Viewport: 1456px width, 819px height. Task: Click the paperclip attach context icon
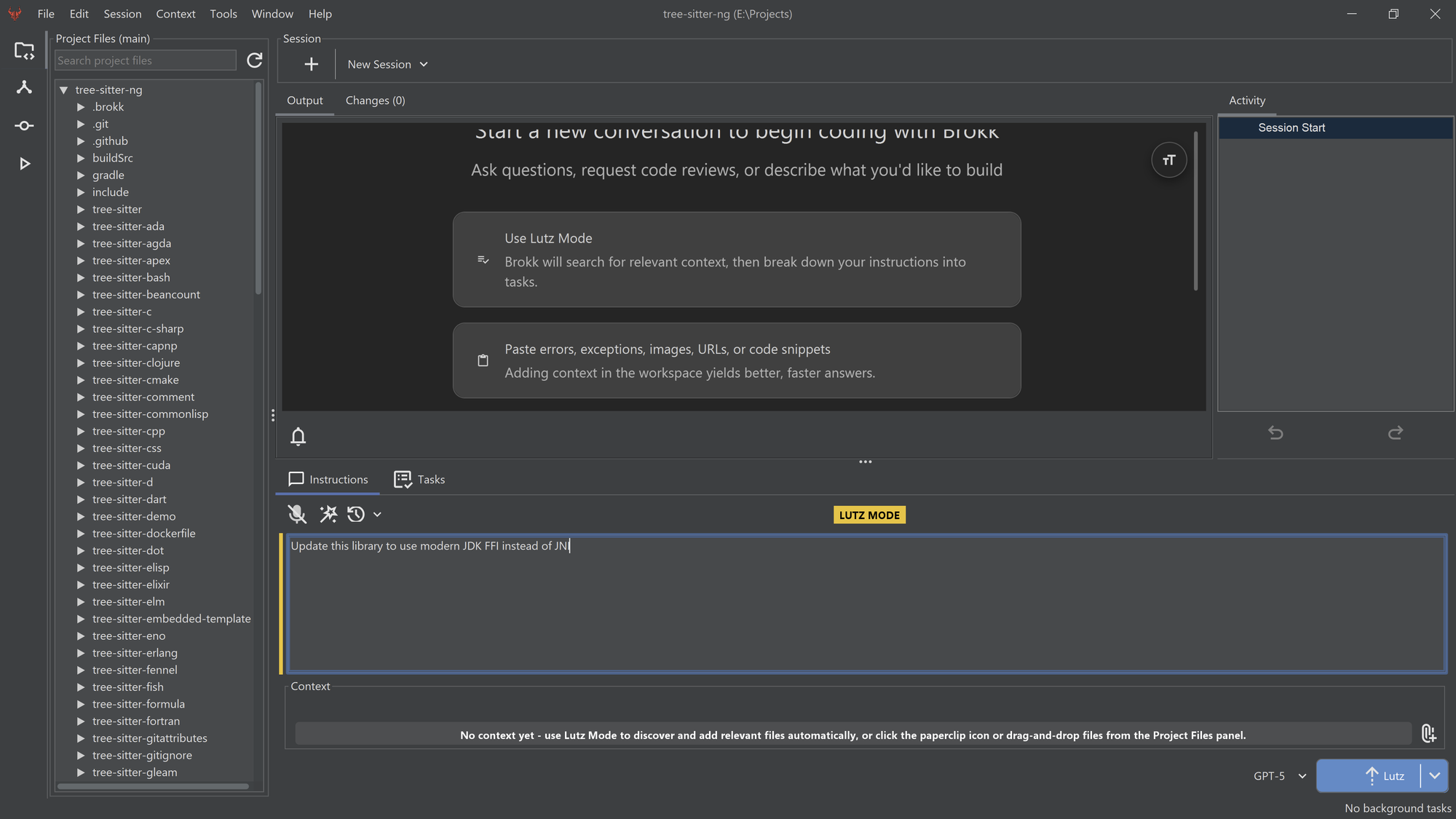click(1428, 733)
